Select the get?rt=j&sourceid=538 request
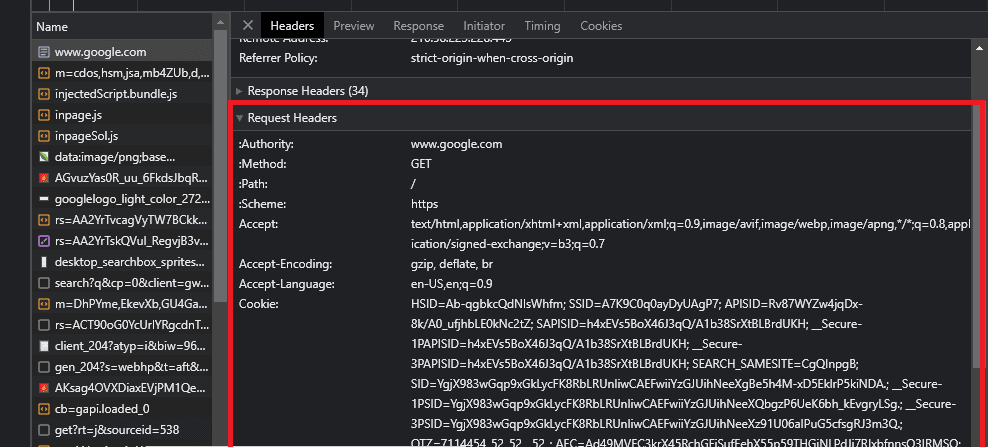Screen dimensions: 988x447 (123, 430)
